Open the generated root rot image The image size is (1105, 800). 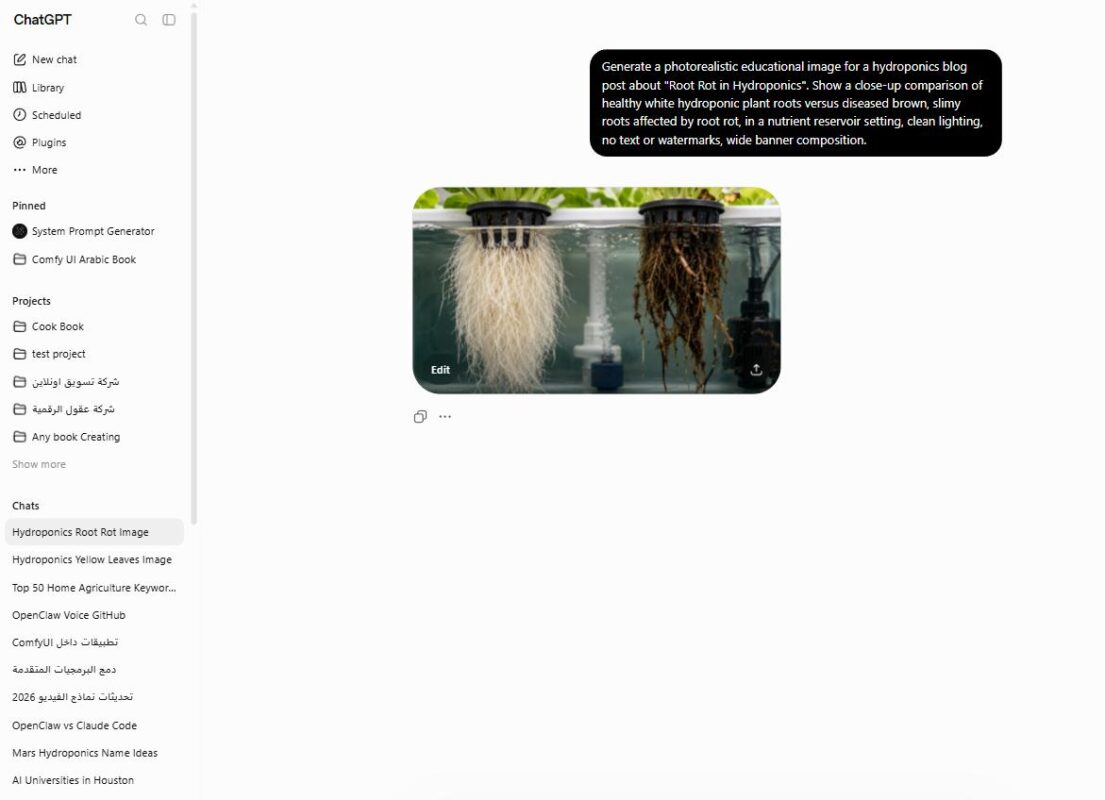point(596,290)
